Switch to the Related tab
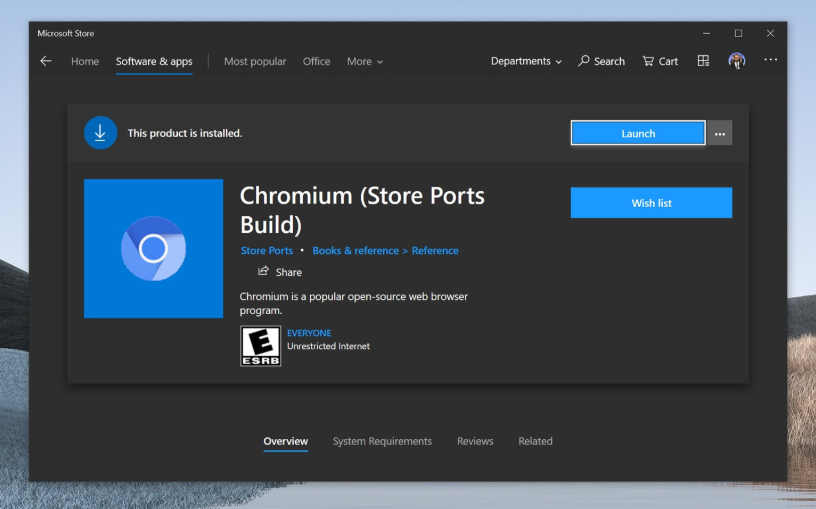The width and height of the screenshot is (816, 509). pyautogui.click(x=536, y=441)
